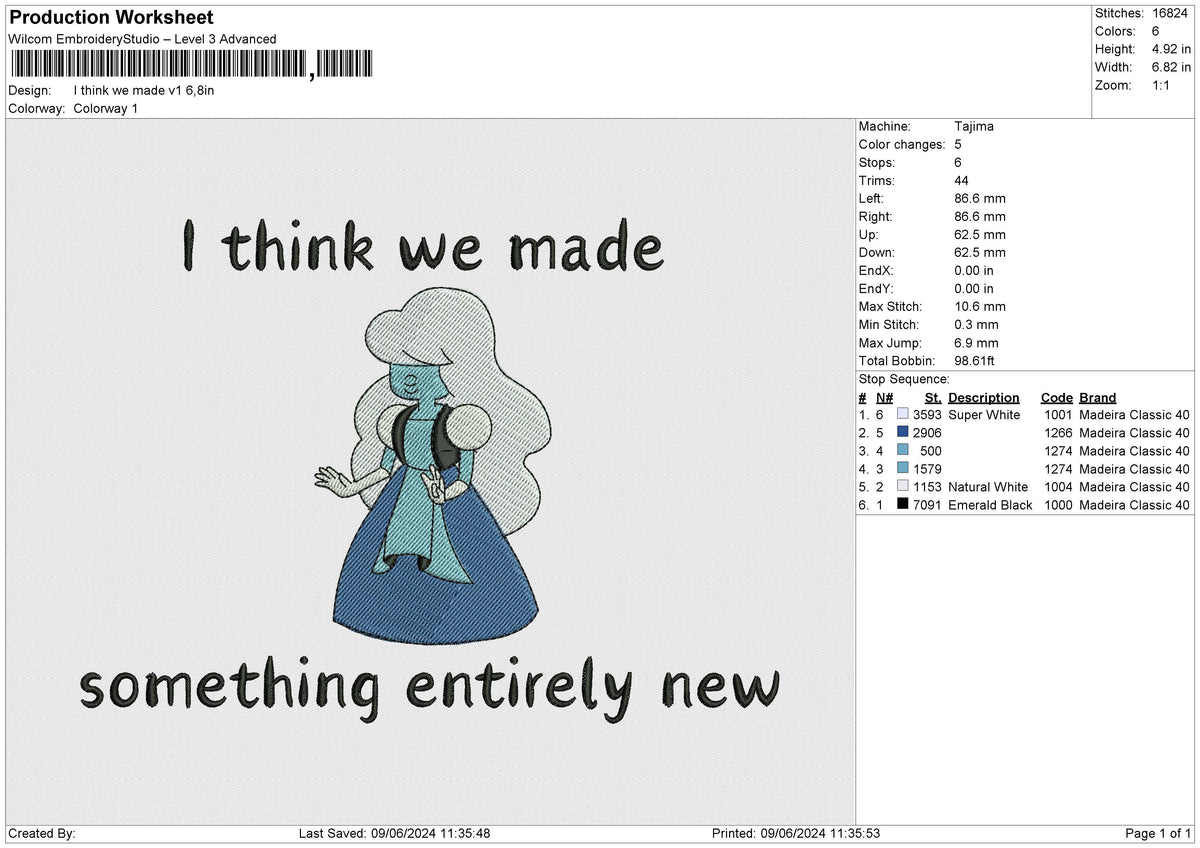Screen dimensions: 1200x848
Task: Select the 'Colorway 1' value
Action: point(106,108)
